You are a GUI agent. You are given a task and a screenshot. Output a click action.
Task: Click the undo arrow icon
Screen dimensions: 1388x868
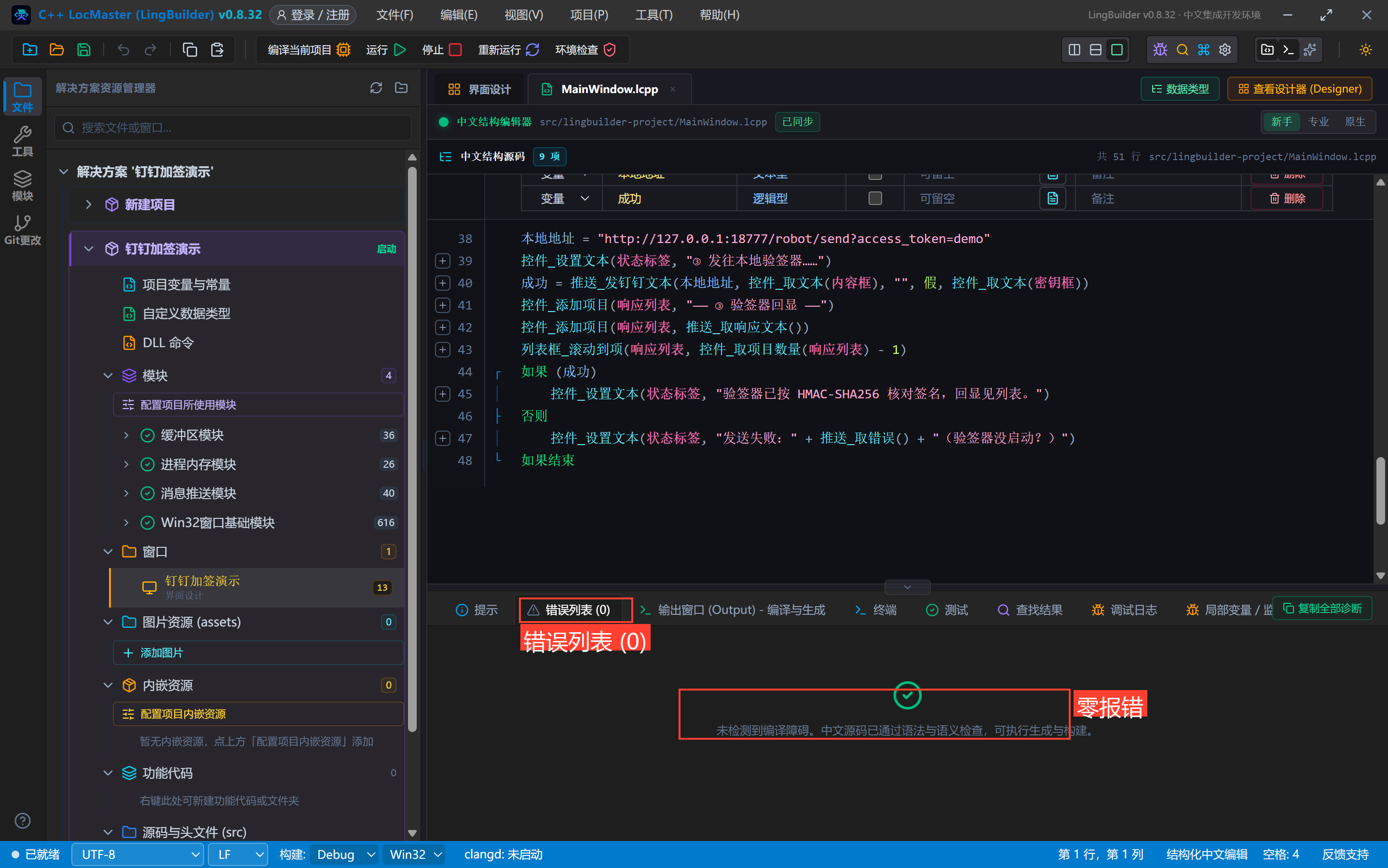pyautogui.click(x=123, y=50)
